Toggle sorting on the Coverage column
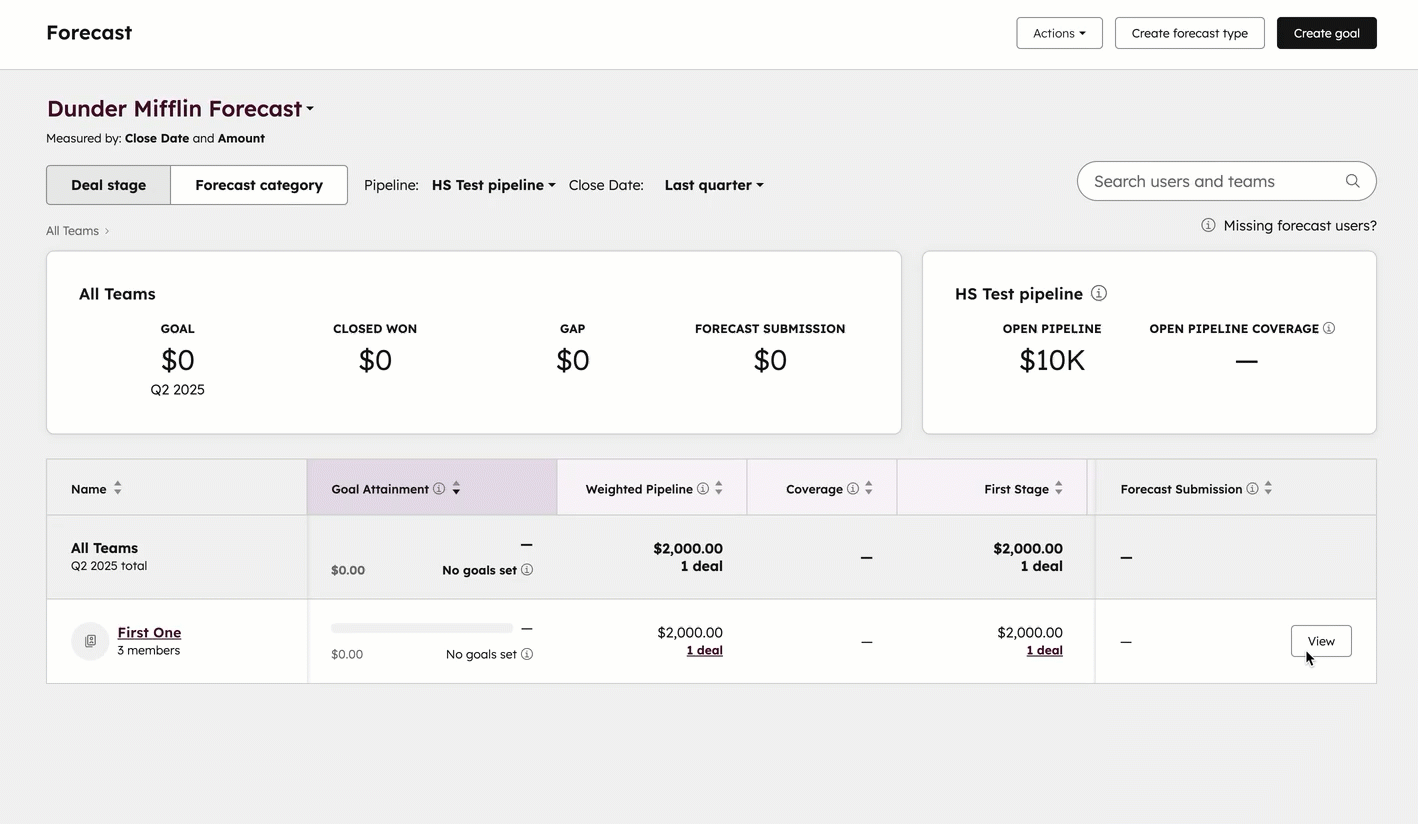The width and height of the screenshot is (1418, 824). point(866,488)
